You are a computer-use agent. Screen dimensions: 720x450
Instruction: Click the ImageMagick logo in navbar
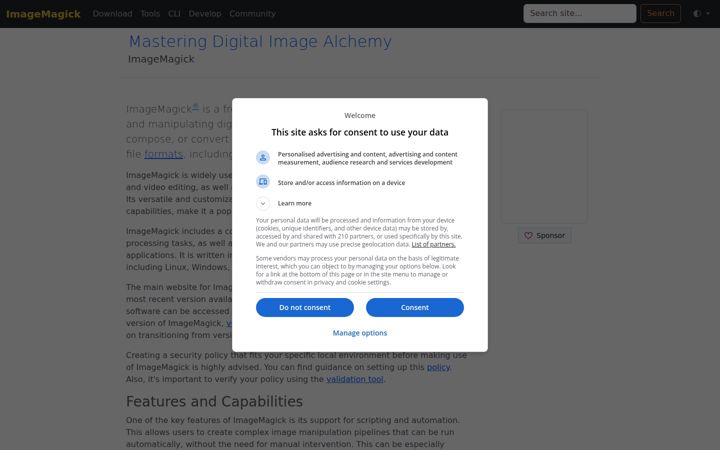pyautogui.click(x=43, y=14)
